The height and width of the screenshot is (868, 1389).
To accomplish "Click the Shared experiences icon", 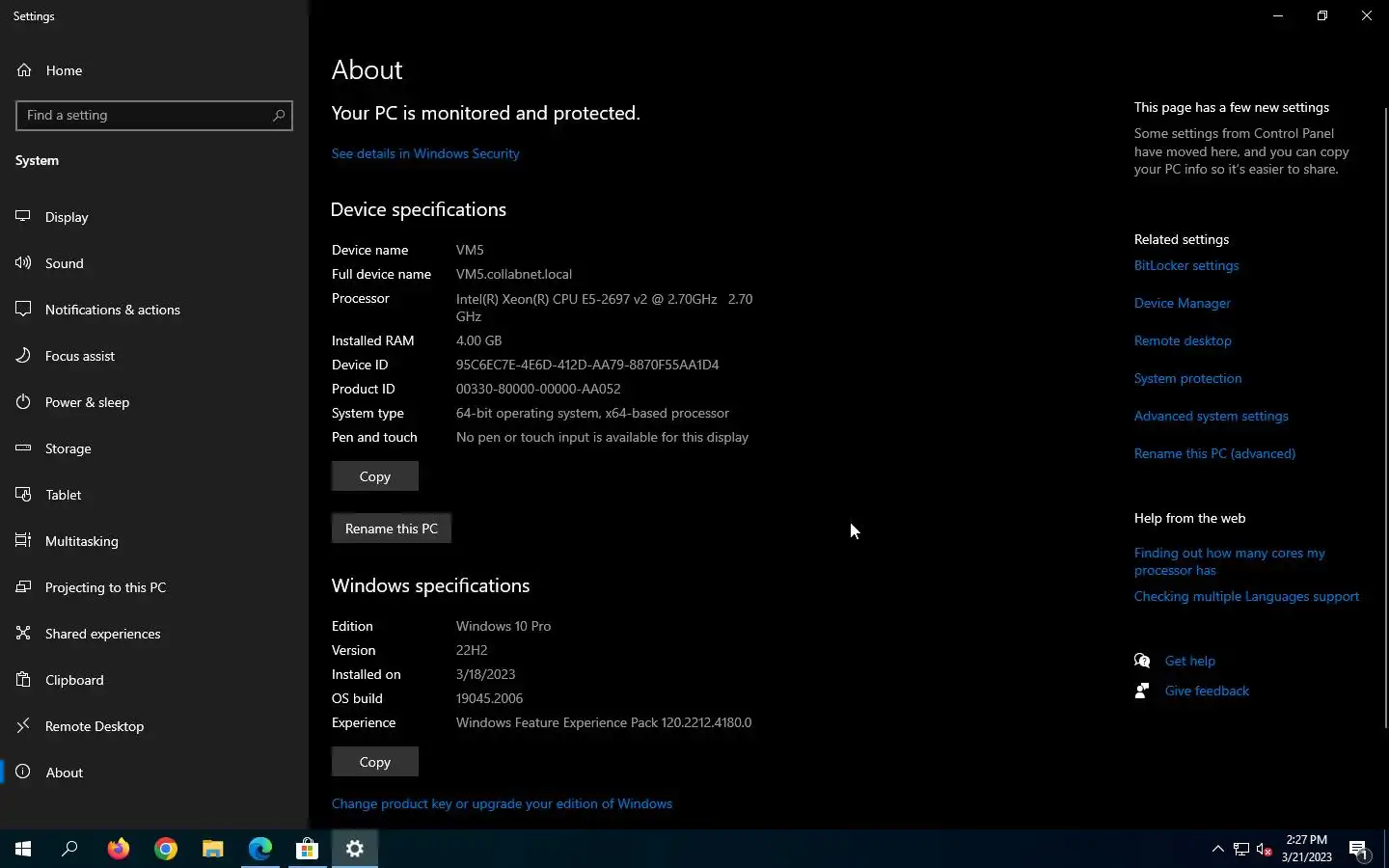I will pyautogui.click(x=24, y=634).
